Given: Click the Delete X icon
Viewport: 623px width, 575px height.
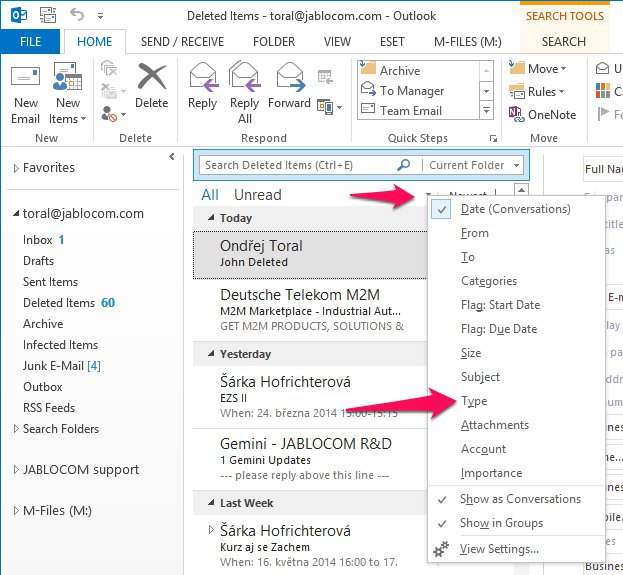Looking at the screenshot, I should [152, 76].
